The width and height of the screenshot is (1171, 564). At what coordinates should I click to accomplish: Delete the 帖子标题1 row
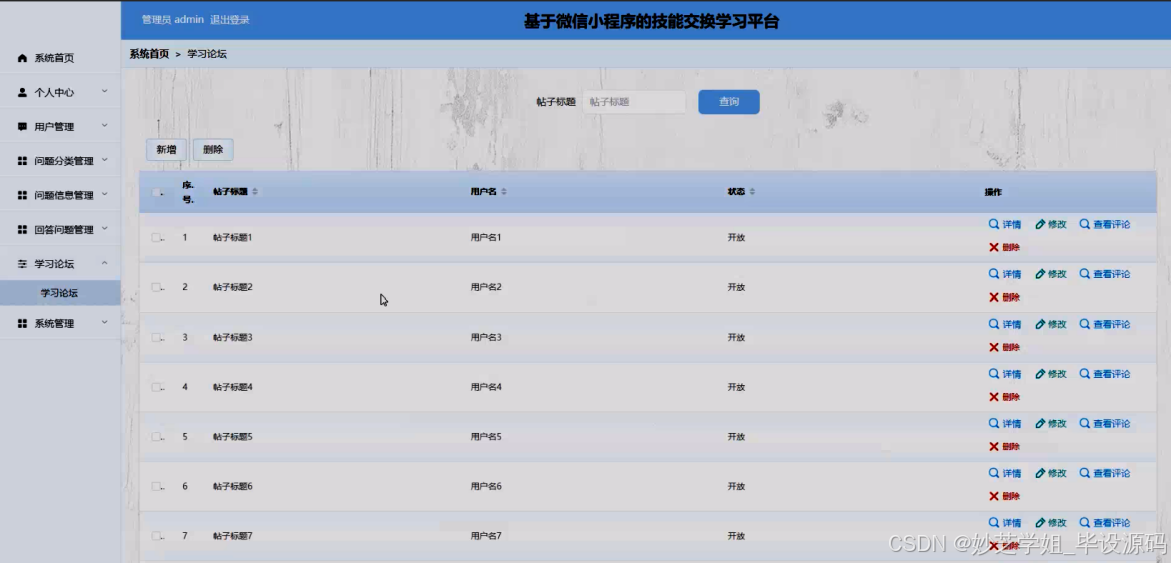1004,247
